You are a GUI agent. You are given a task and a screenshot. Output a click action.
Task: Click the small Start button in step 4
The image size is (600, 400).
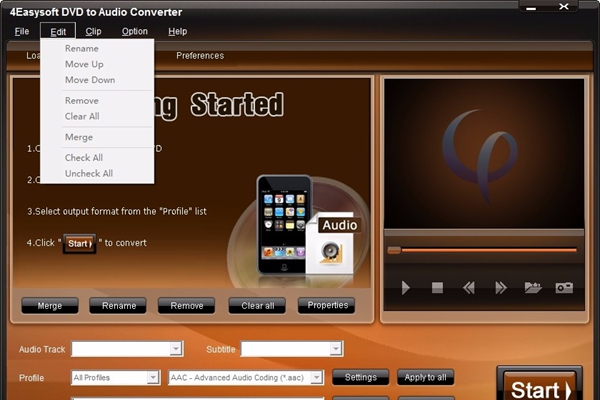79,243
